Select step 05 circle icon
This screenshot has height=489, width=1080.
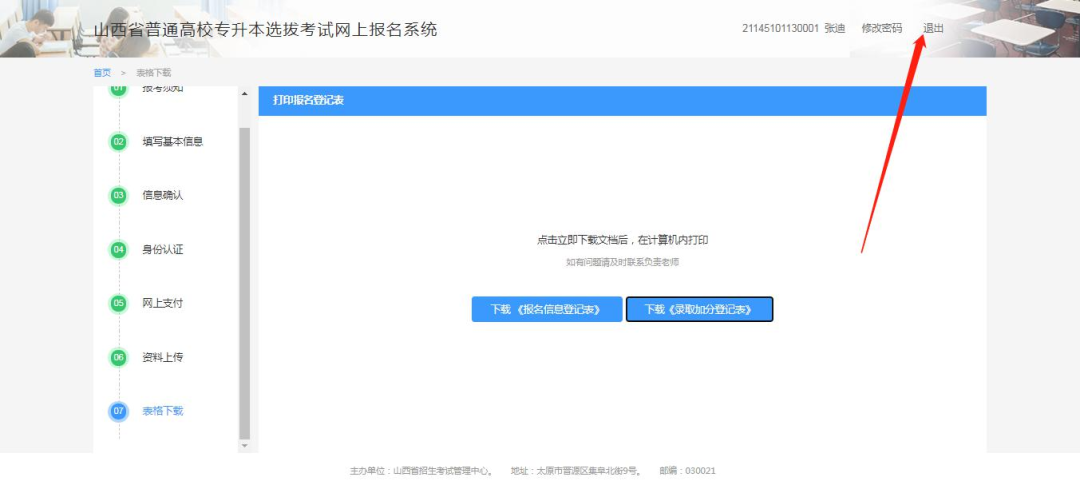[118, 303]
